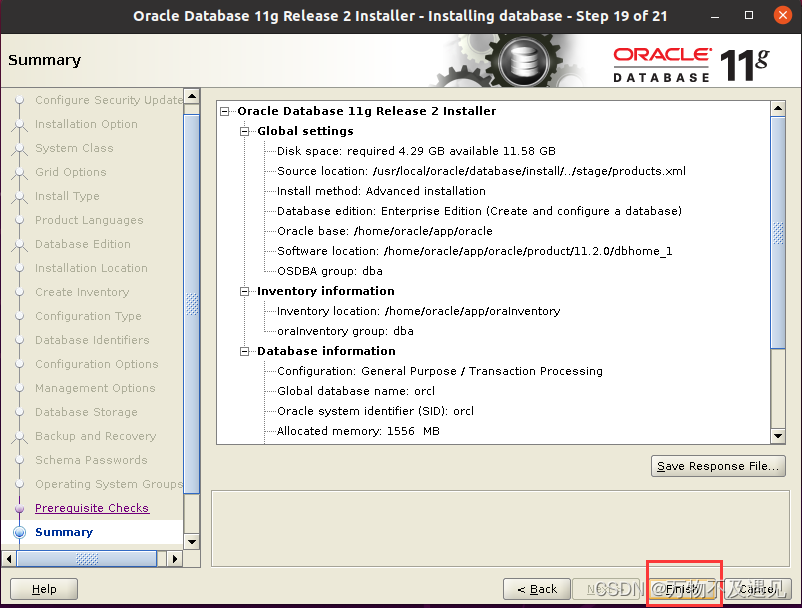Image resolution: width=802 pixels, height=608 pixels.
Task: Click the step list scroll-down arrow
Action: [x=192, y=542]
